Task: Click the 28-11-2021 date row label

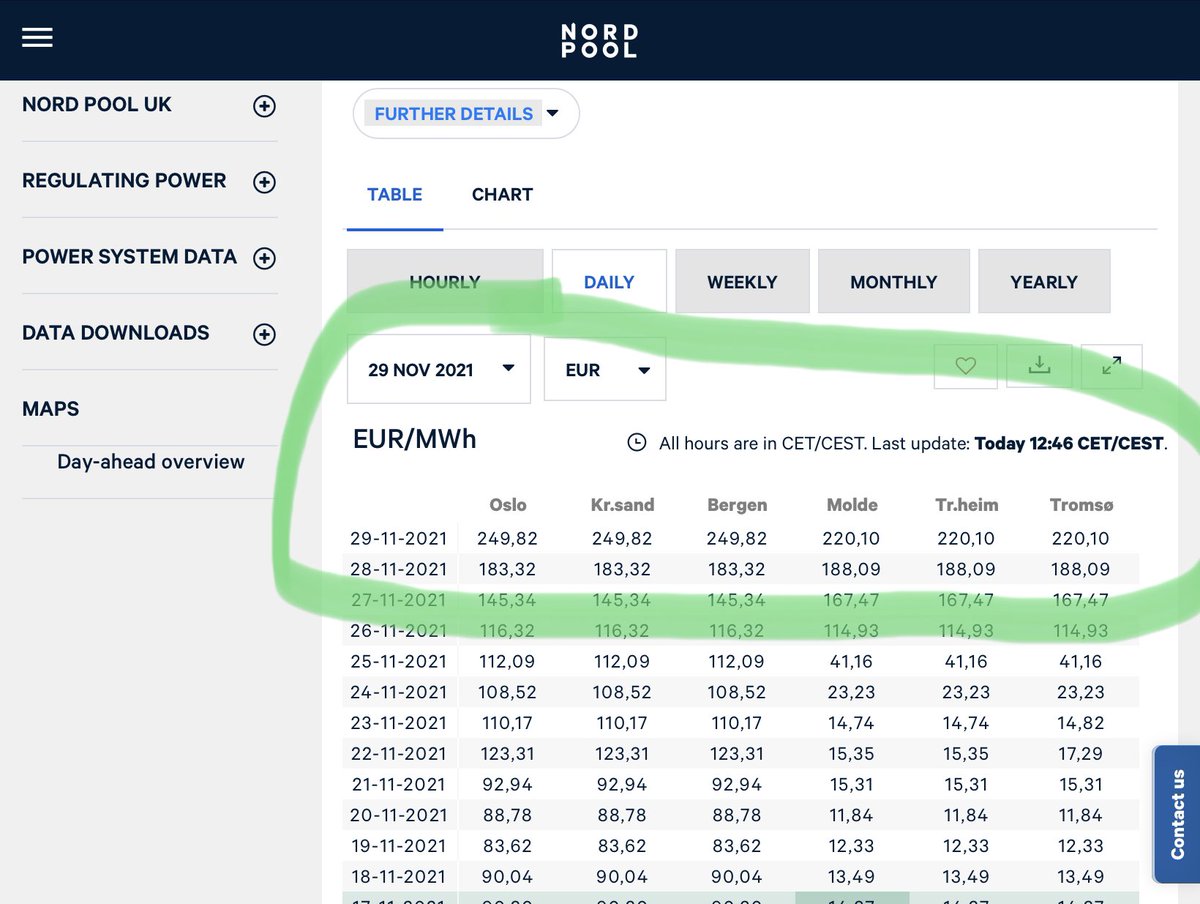Action: (x=398, y=569)
